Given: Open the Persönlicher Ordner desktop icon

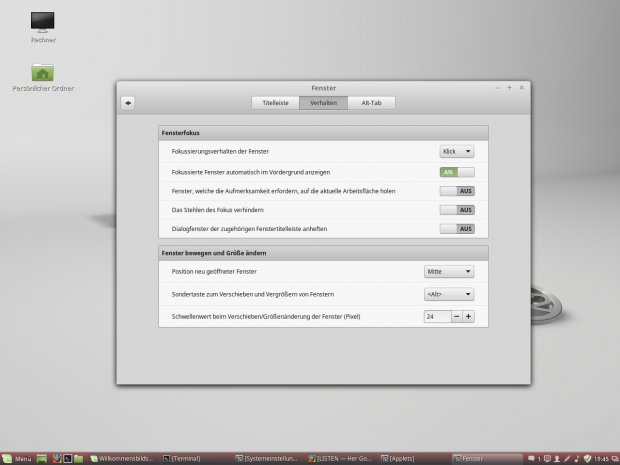Looking at the screenshot, I should click(x=43, y=77).
